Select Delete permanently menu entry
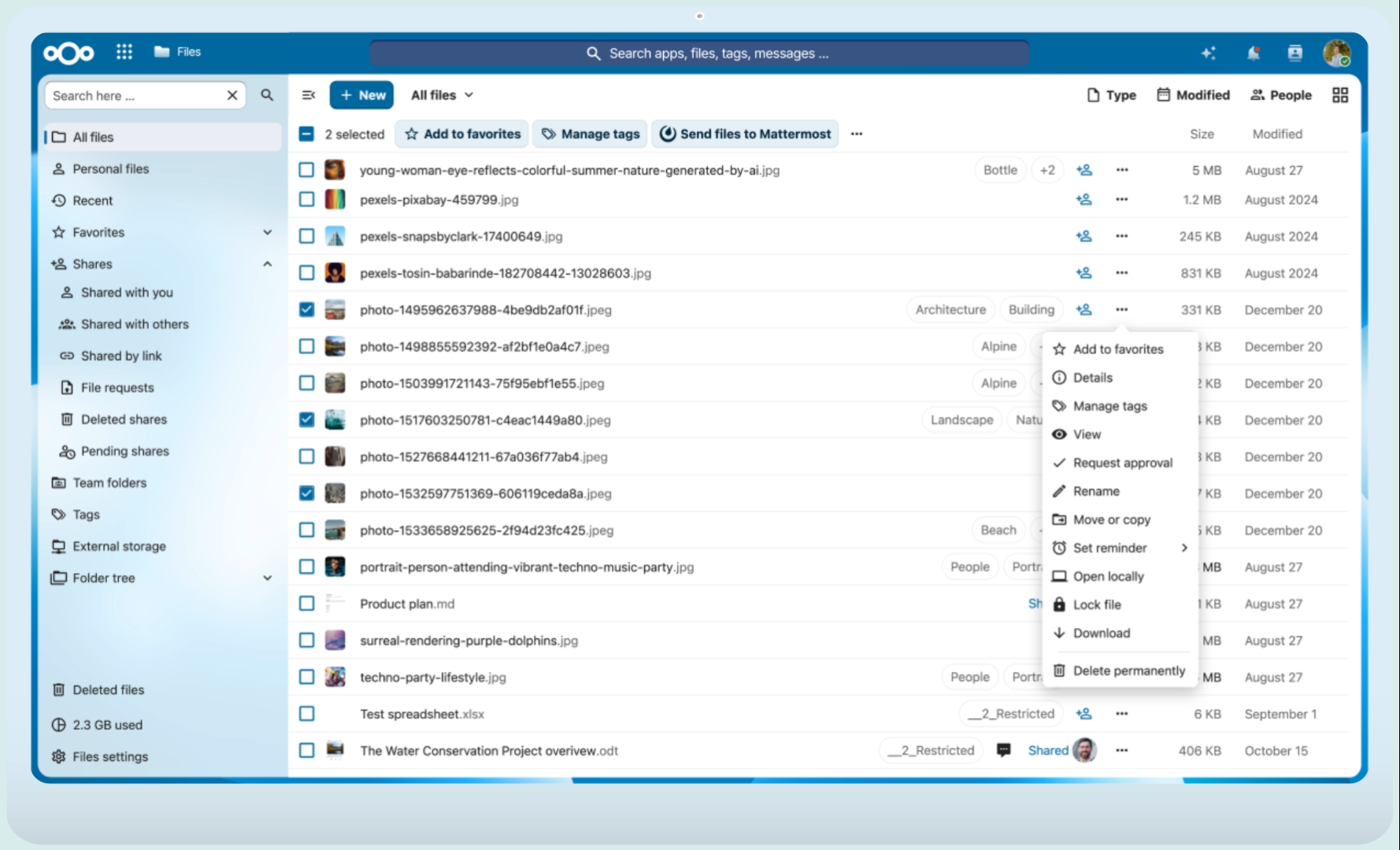The width and height of the screenshot is (1400, 850). coord(1120,671)
